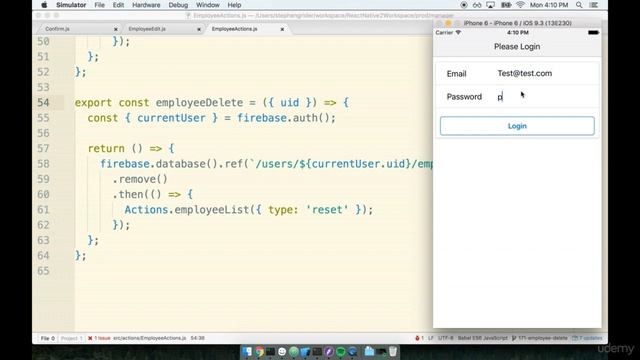Open the Wi-Fi menu
The width and height of the screenshot is (640, 360).
click(x=520, y=5)
